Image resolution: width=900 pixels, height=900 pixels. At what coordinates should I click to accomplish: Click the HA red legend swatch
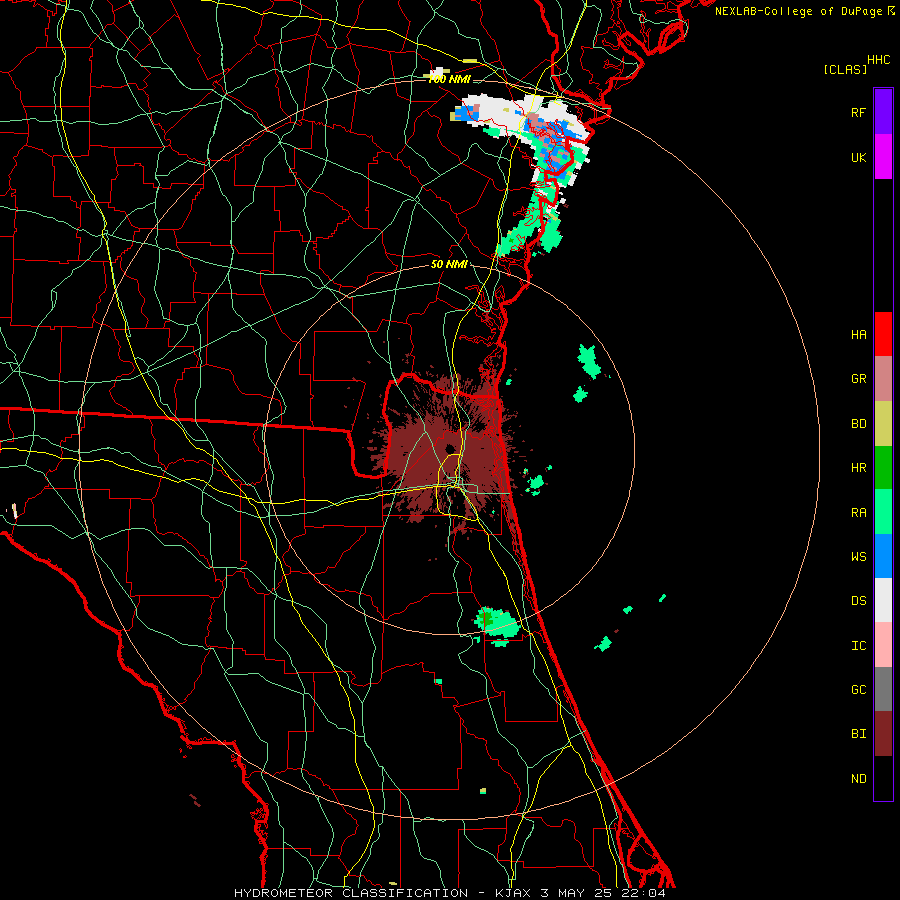pyautogui.click(x=883, y=334)
